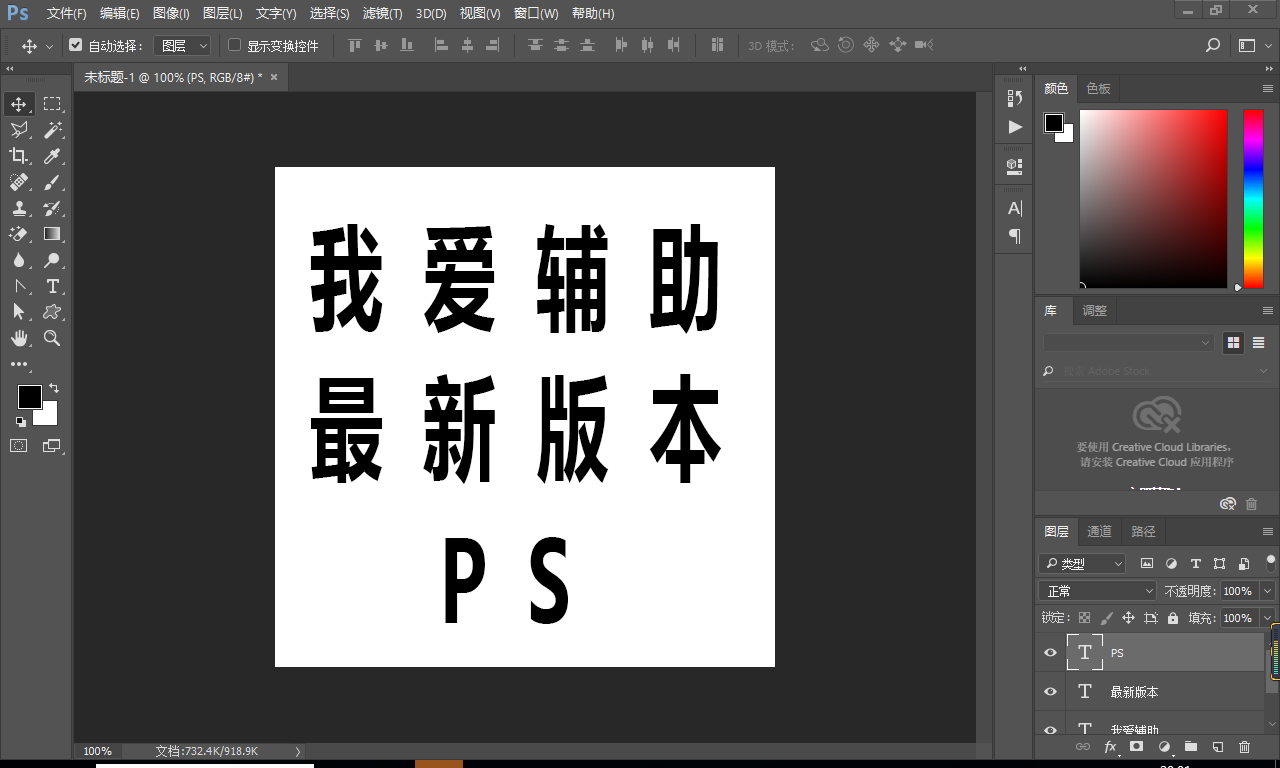Select the Hand tool
1280x768 pixels.
point(19,338)
